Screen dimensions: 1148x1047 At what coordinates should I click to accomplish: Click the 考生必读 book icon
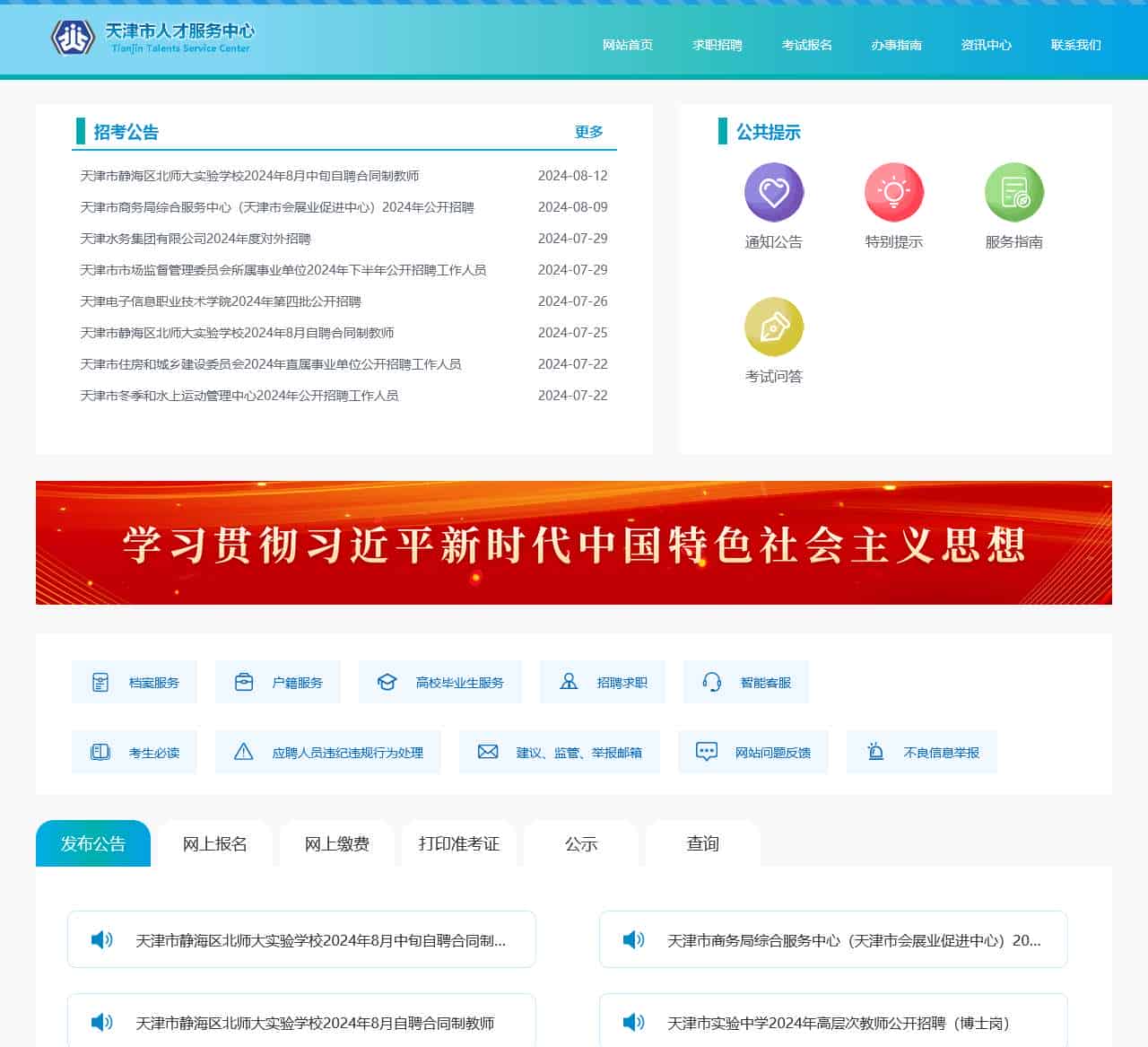[x=101, y=752]
